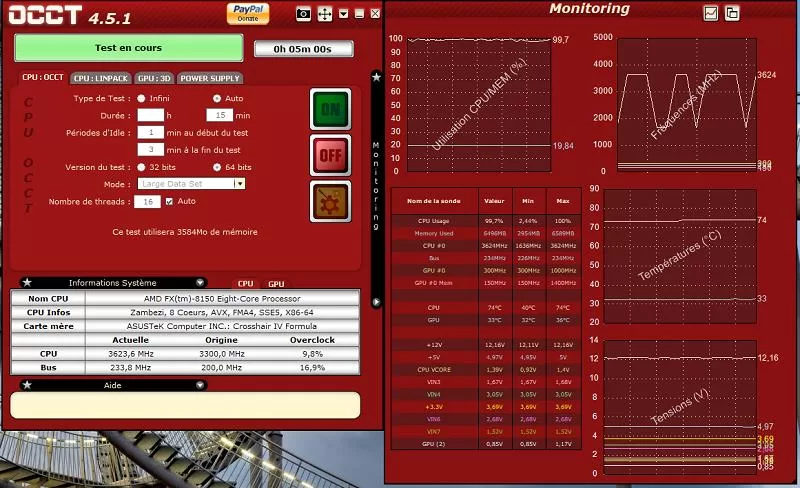Screen dimensions: 800x488
Task: Click the star icon atop Monitoring strip
Action: pyautogui.click(x=377, y=77)
